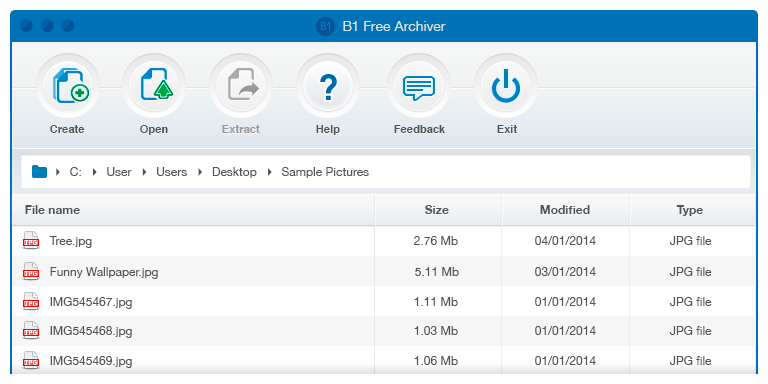Click the Extract toolbar icon

point(240,86)
